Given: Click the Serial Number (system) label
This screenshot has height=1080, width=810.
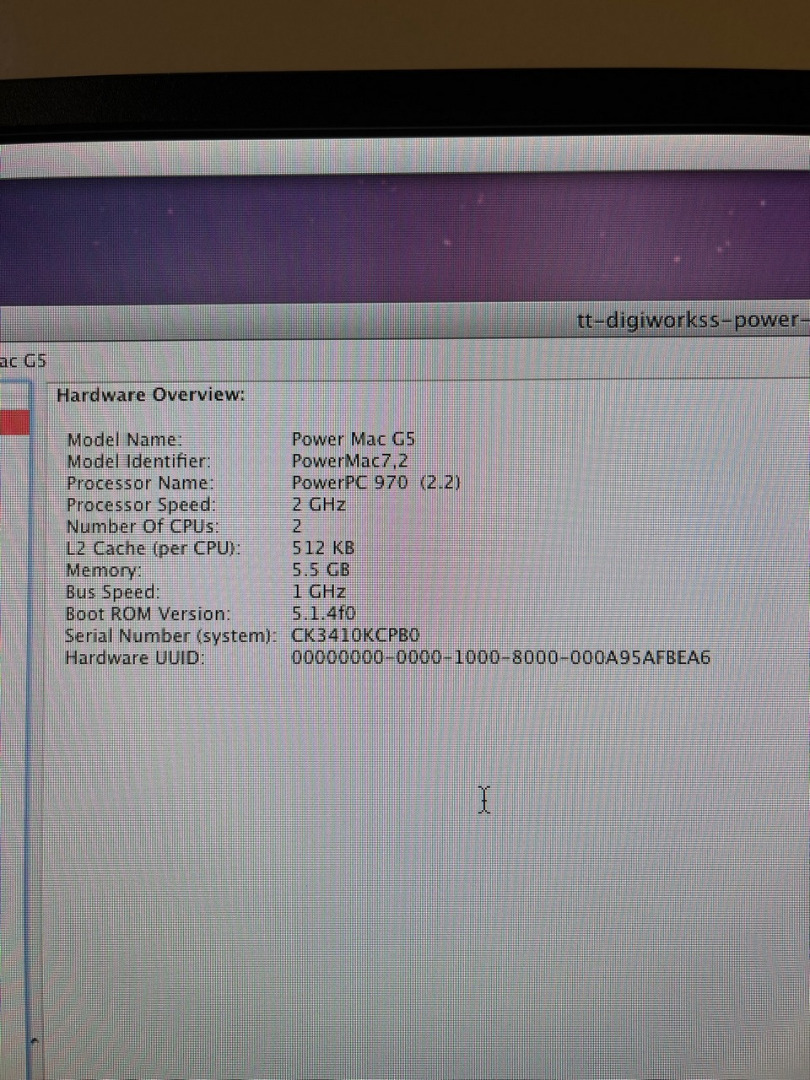Looking at the screenshot, I should [170, 636].
